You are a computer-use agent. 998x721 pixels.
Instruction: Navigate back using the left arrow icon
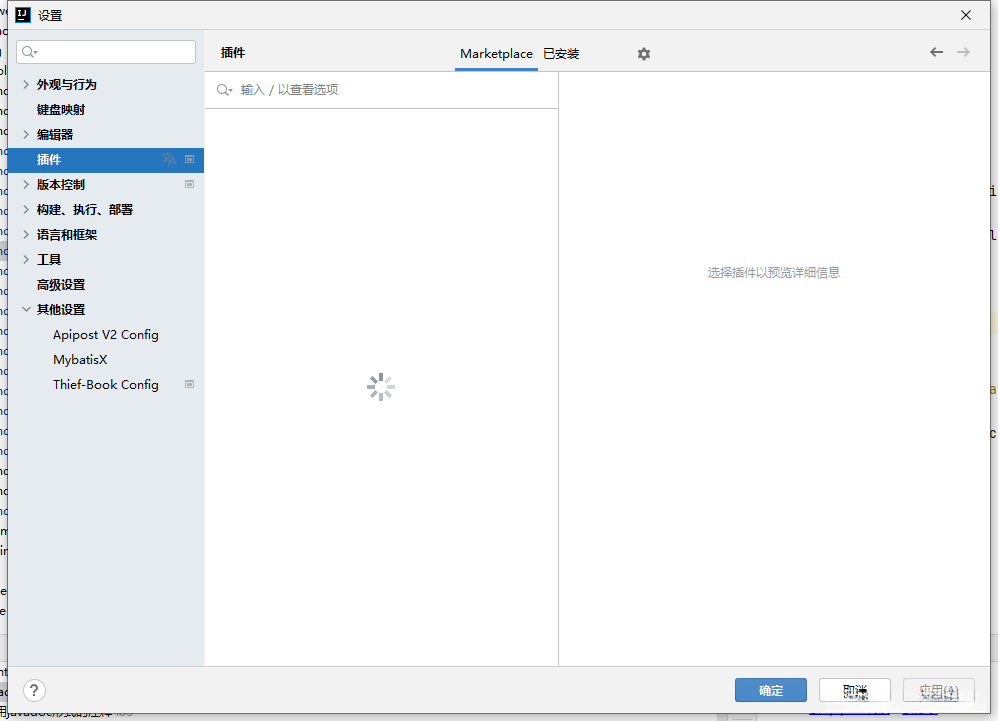[936, 51]
